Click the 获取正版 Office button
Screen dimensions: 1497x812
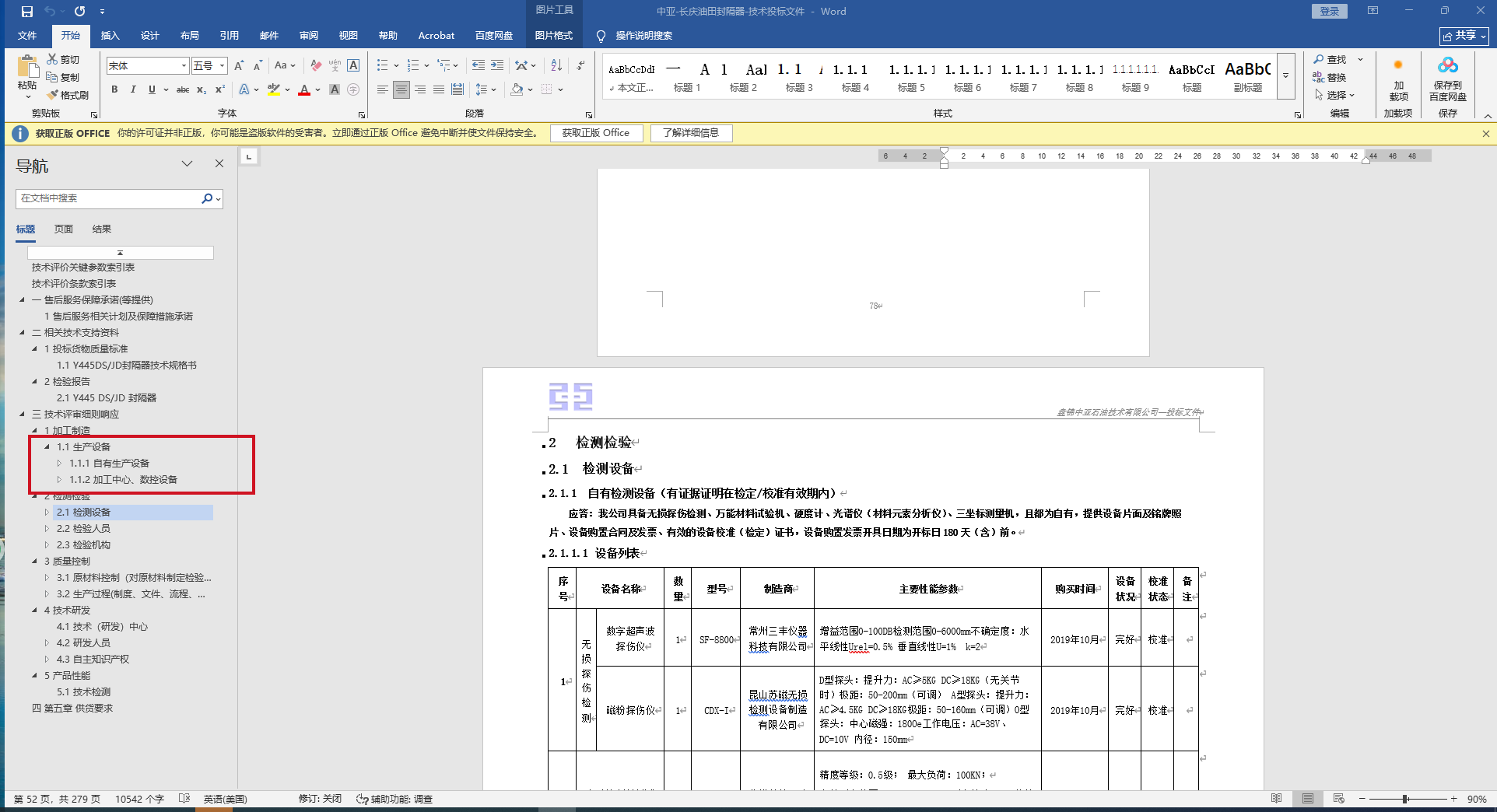(x=596, y=133)
